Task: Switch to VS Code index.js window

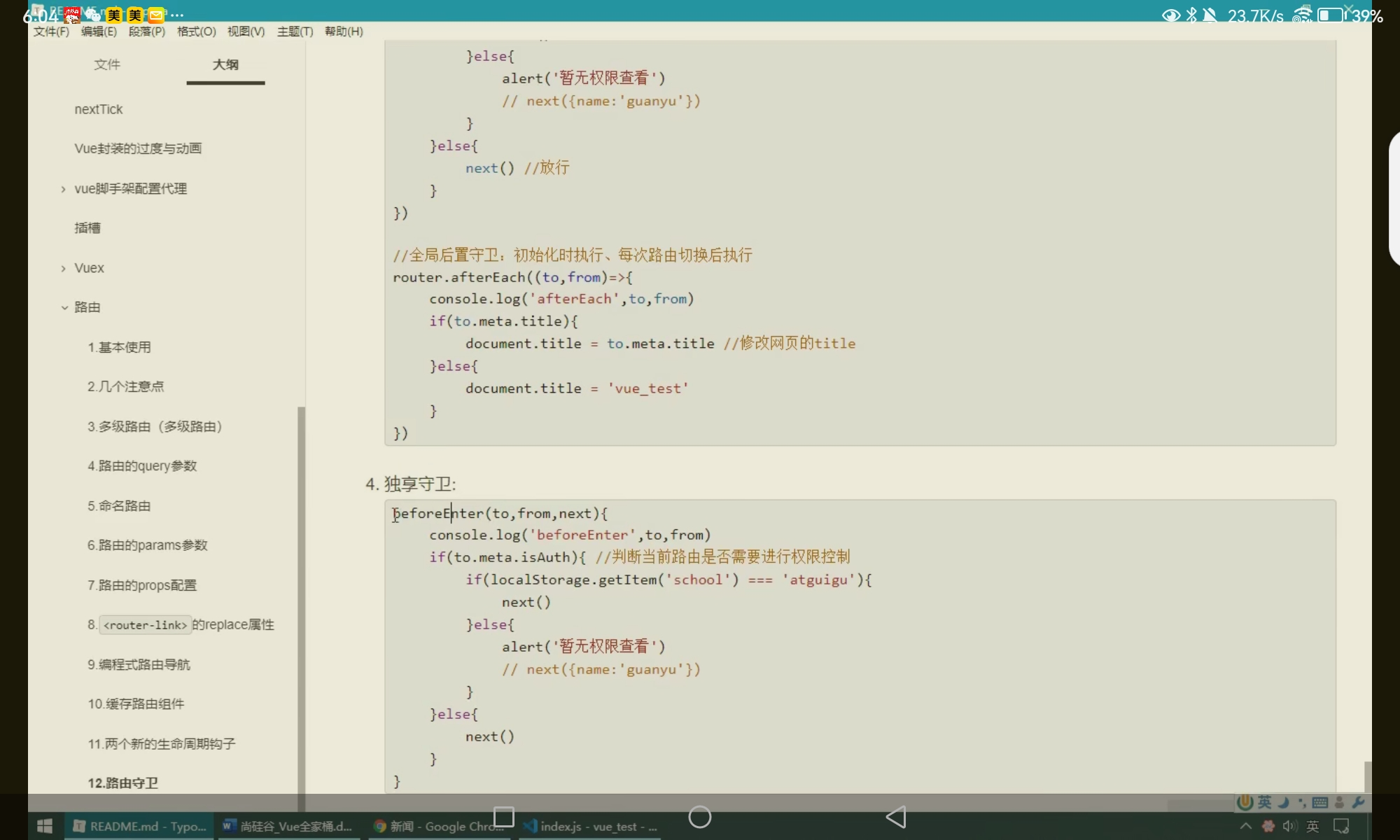Action: click(590, 826)
